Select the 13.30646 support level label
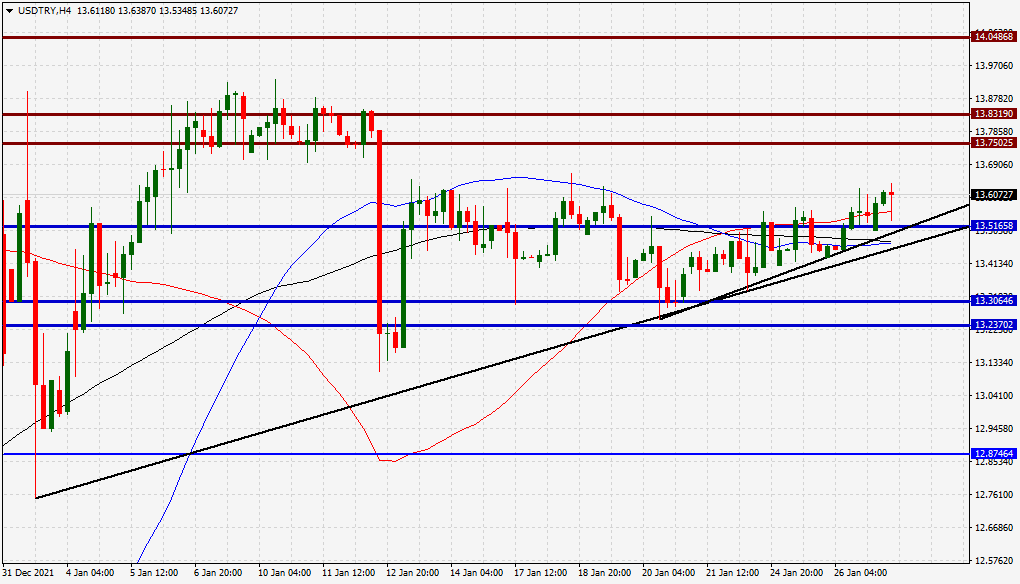Image resolution: width=1020 pixels, height=584 pixels. click(x=993, y=300)
